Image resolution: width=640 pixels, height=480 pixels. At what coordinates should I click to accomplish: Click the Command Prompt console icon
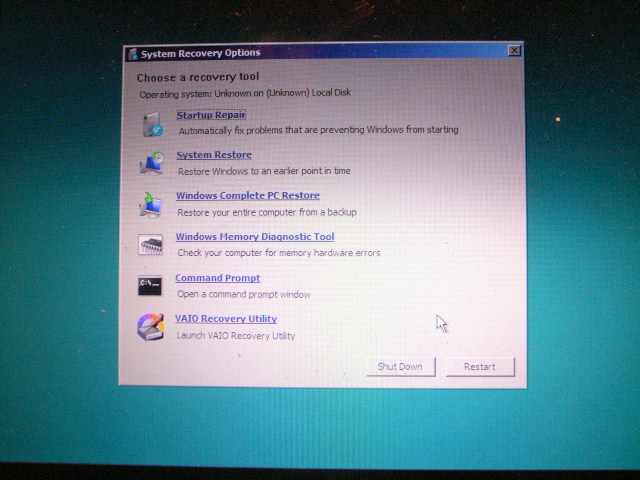pos(150,285)
